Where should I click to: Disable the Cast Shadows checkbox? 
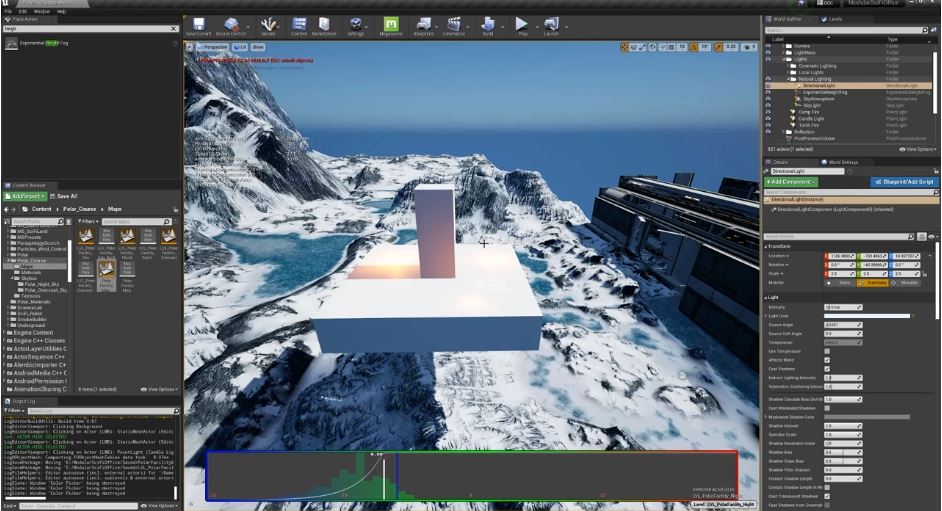pyautogui.click(x=827, y=369)
